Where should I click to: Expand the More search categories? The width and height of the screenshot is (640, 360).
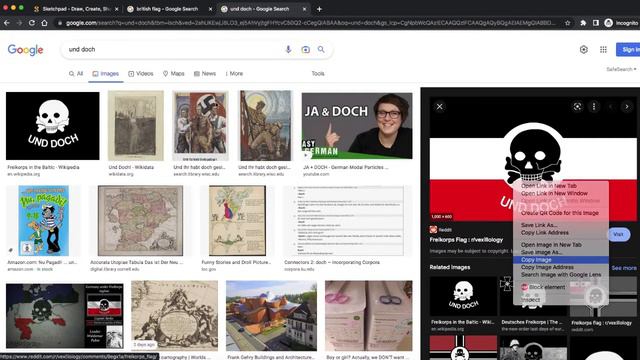point(234,73)
